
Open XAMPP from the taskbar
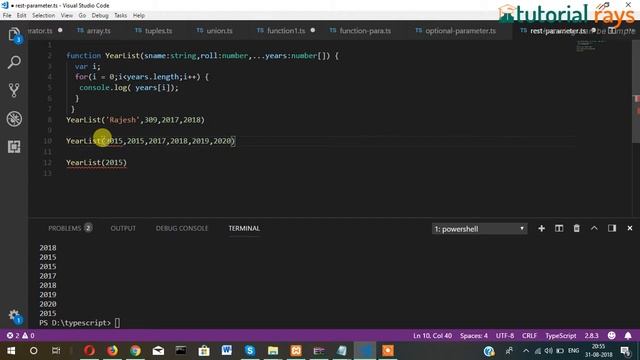[296, 351]
